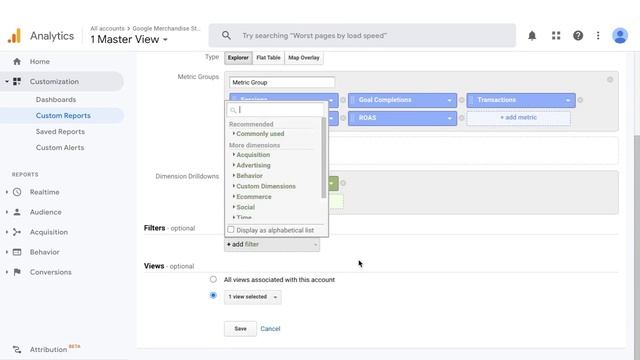Open the user account avatar
This screenshot has width=640, height=360.
click(x=620, y=36)
